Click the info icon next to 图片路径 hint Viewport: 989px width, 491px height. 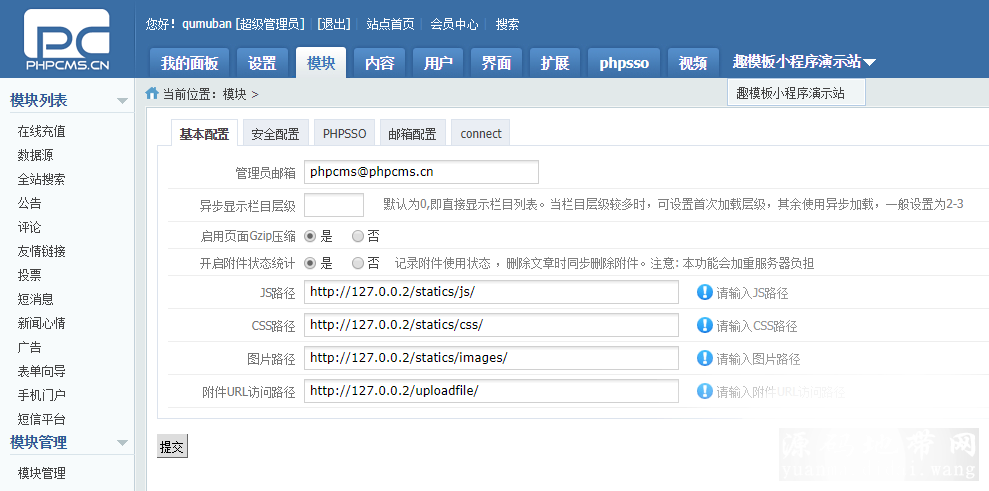(704, 358)
